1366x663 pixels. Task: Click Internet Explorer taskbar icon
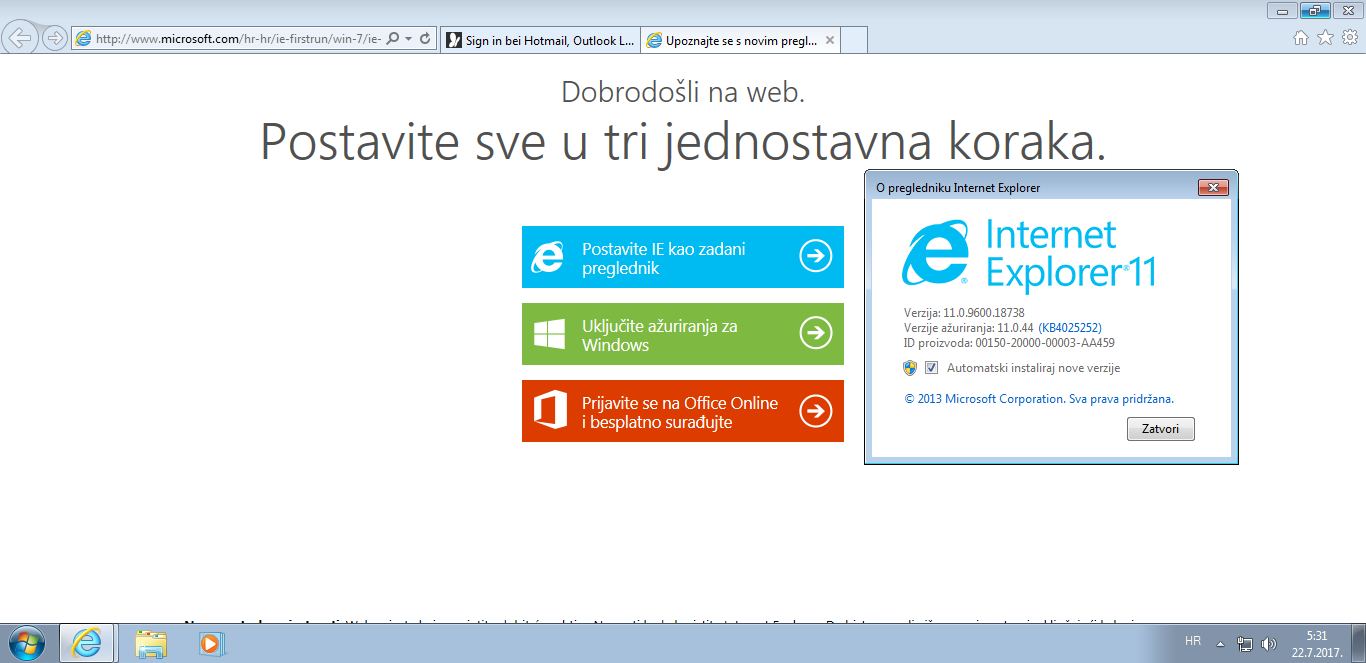pyautogui.click(x=86, y=643)
